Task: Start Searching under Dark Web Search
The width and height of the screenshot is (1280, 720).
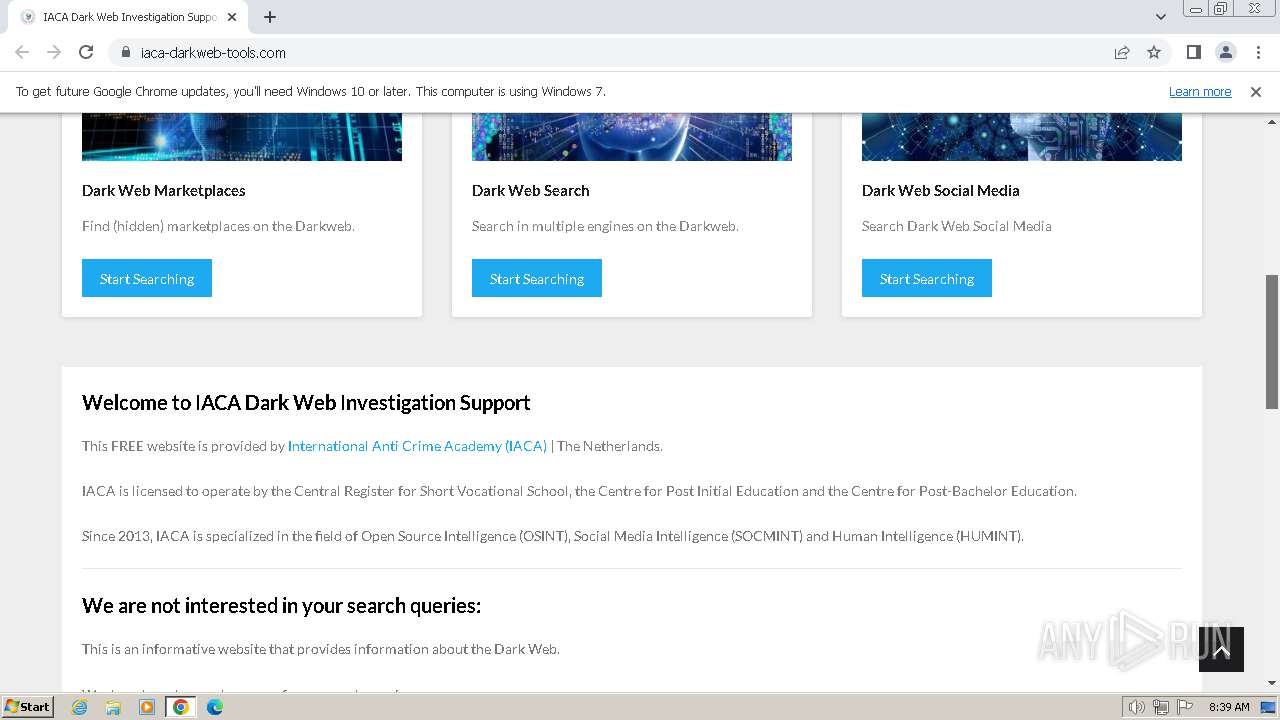Action: pyautogui.click(x=537, y=278)
